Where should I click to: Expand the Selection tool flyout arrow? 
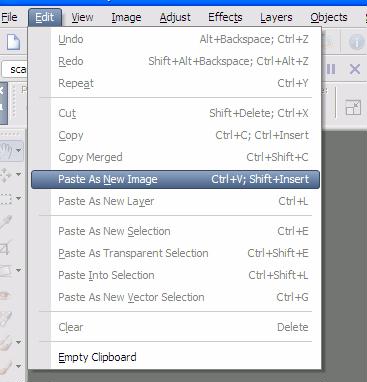(19, 199)
